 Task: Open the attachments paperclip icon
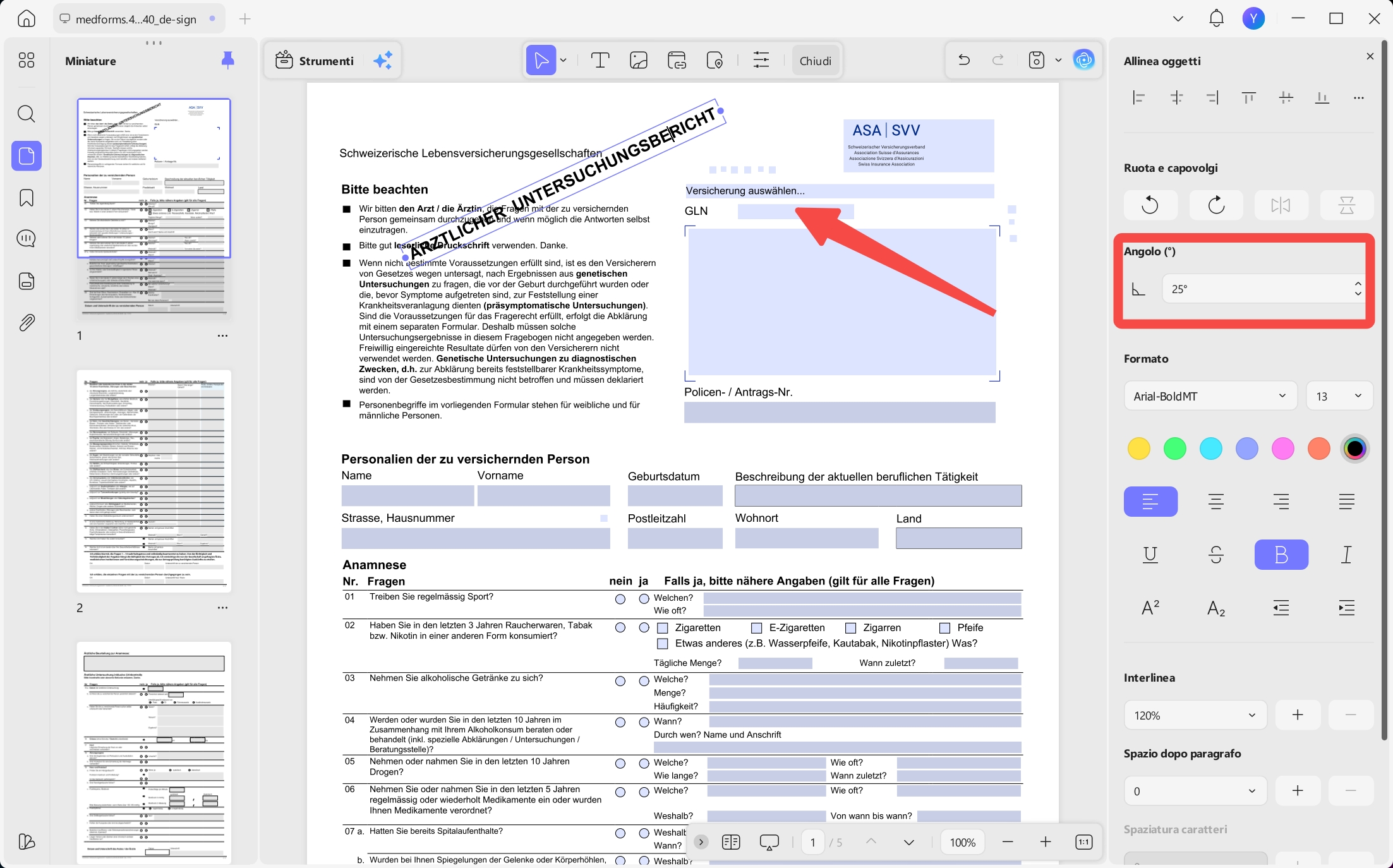pyautogui.click(x=27, y=323)
